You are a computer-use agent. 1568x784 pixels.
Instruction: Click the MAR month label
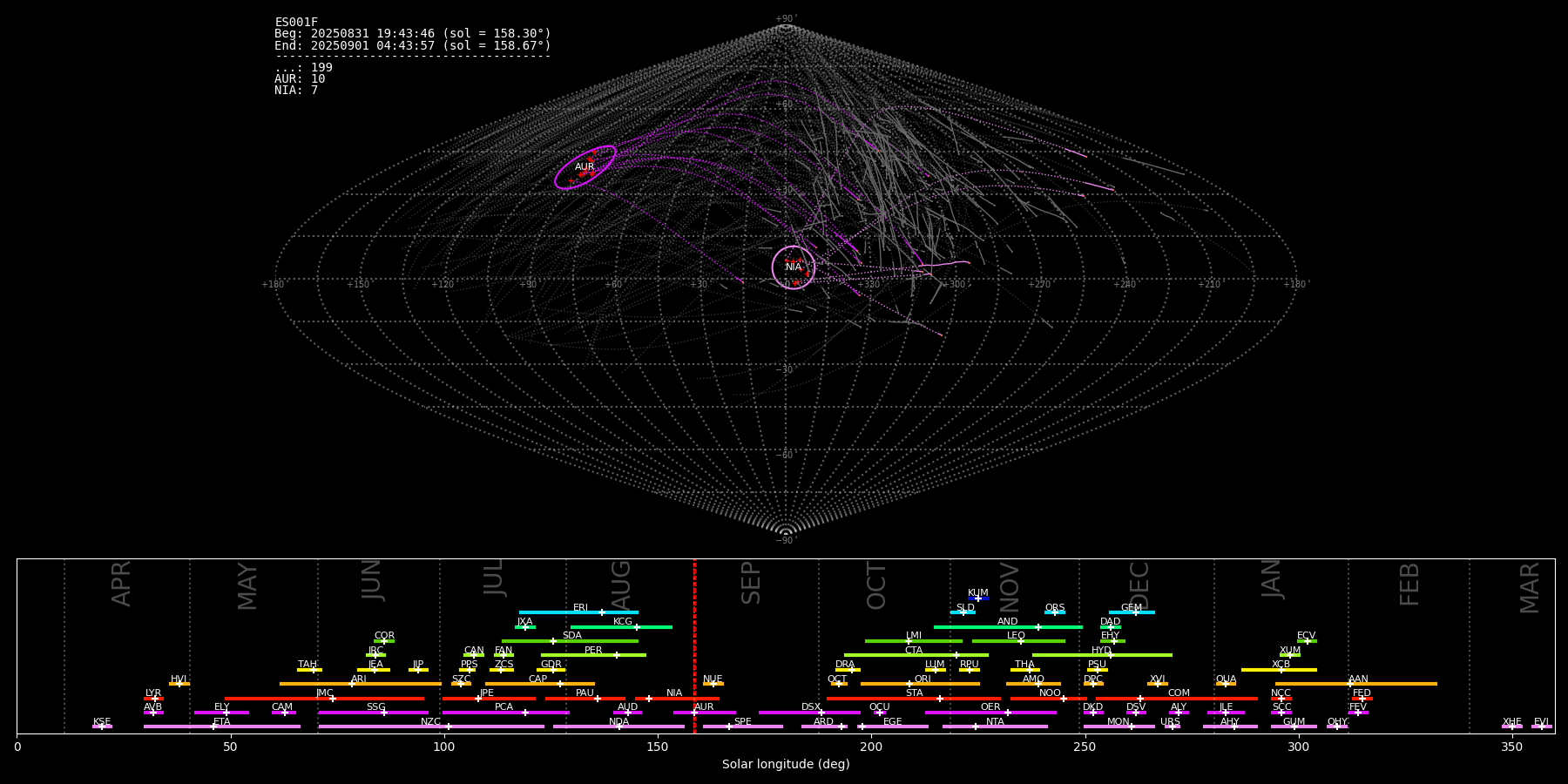(x=1530, y=588)
